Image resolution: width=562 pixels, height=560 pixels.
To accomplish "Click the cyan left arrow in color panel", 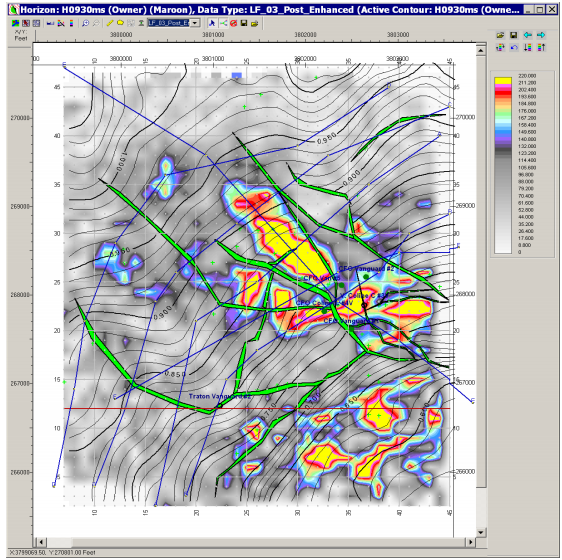I will [x=527, y=35].
